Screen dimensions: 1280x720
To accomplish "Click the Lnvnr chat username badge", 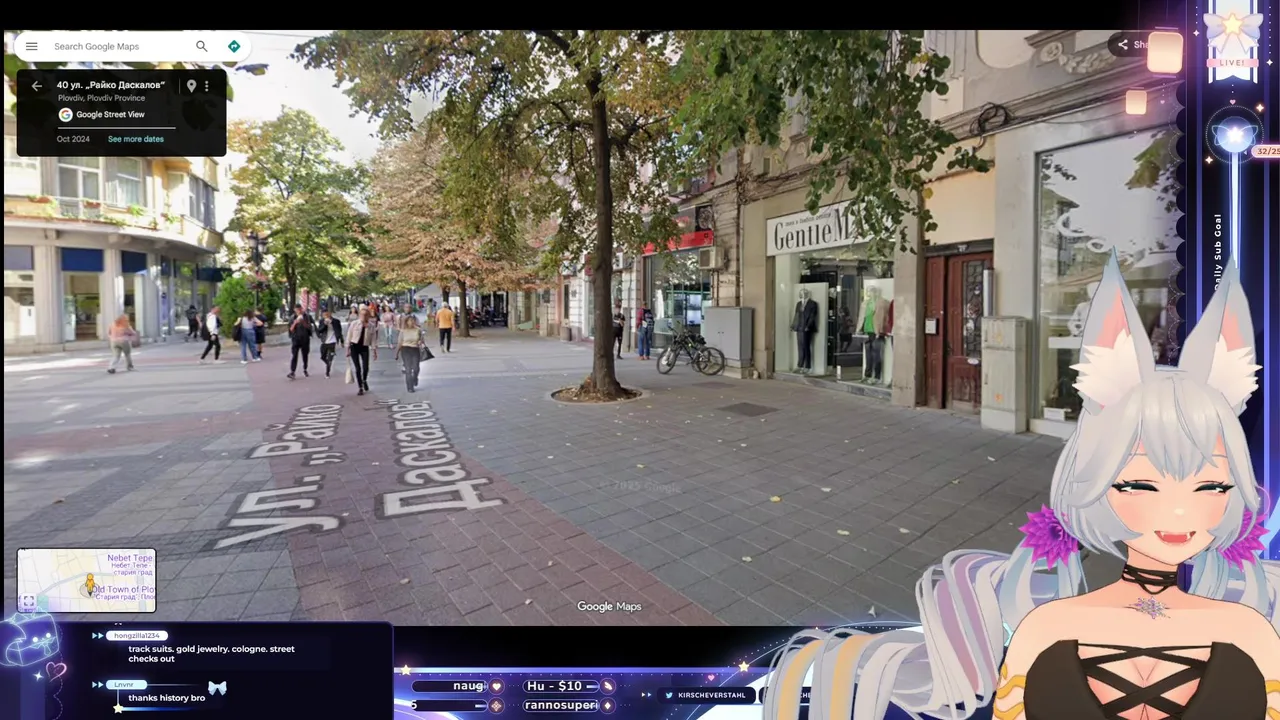I will 126,684.
